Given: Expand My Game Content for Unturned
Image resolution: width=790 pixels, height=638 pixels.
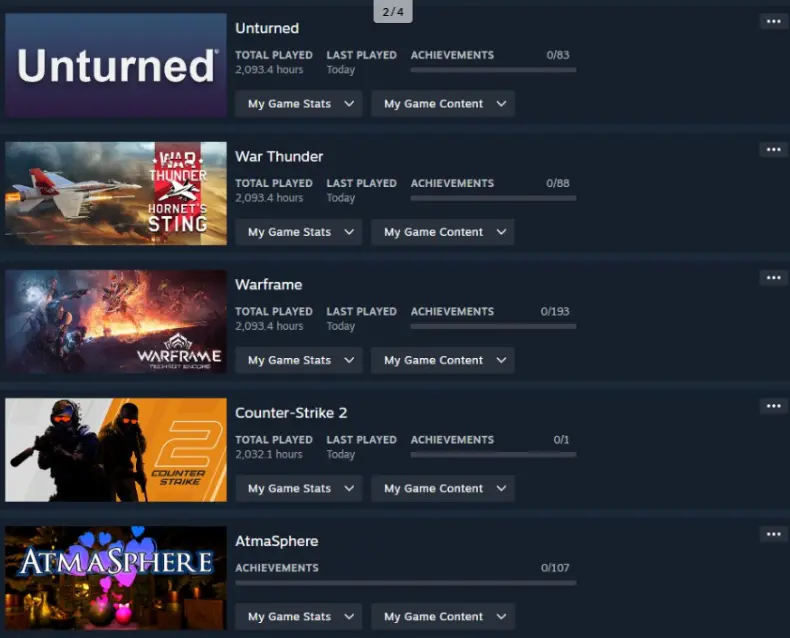Looking at the screenshot, I should (x=443, y=104).
